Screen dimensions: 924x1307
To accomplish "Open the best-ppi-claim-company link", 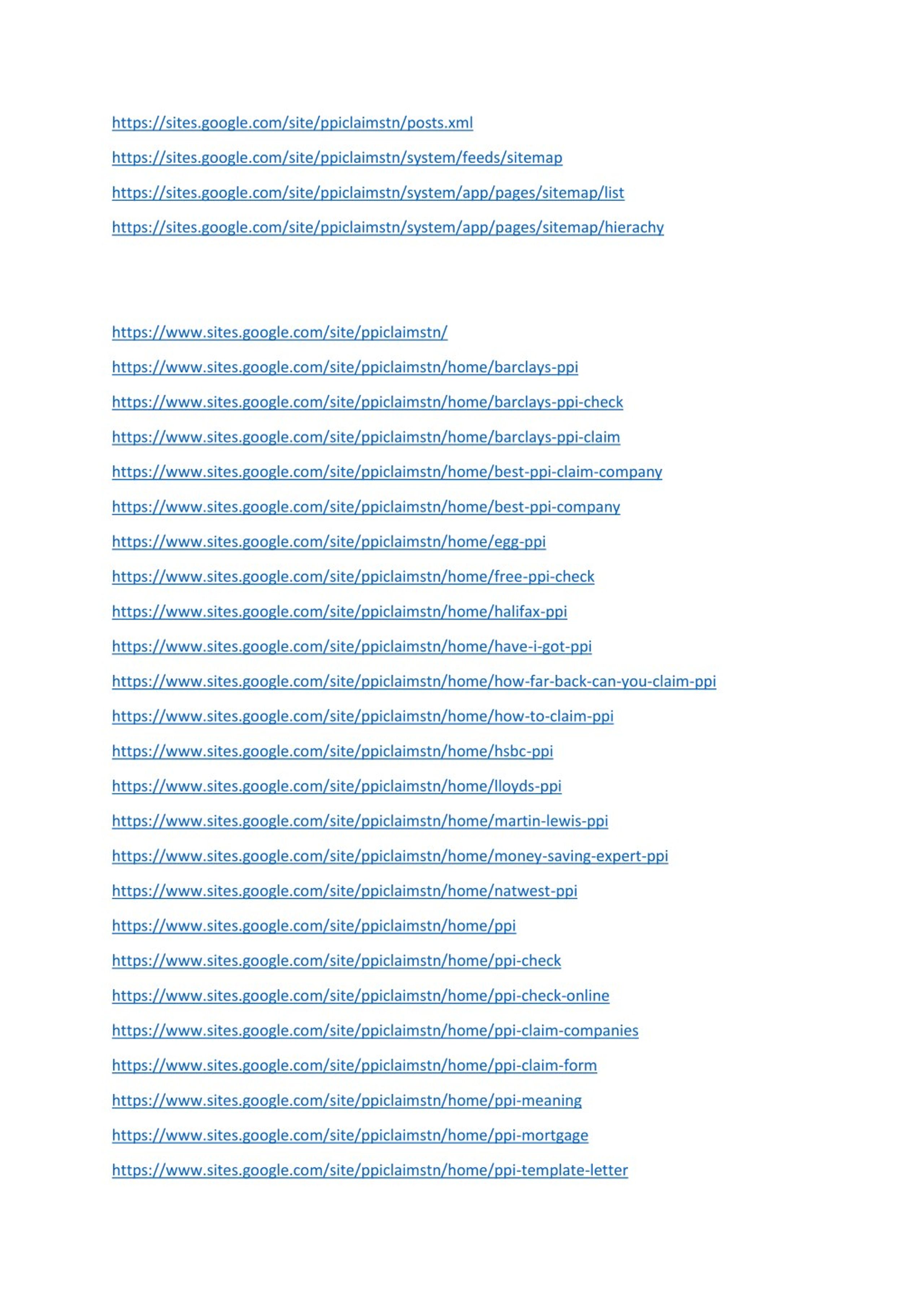I will 387,472.
